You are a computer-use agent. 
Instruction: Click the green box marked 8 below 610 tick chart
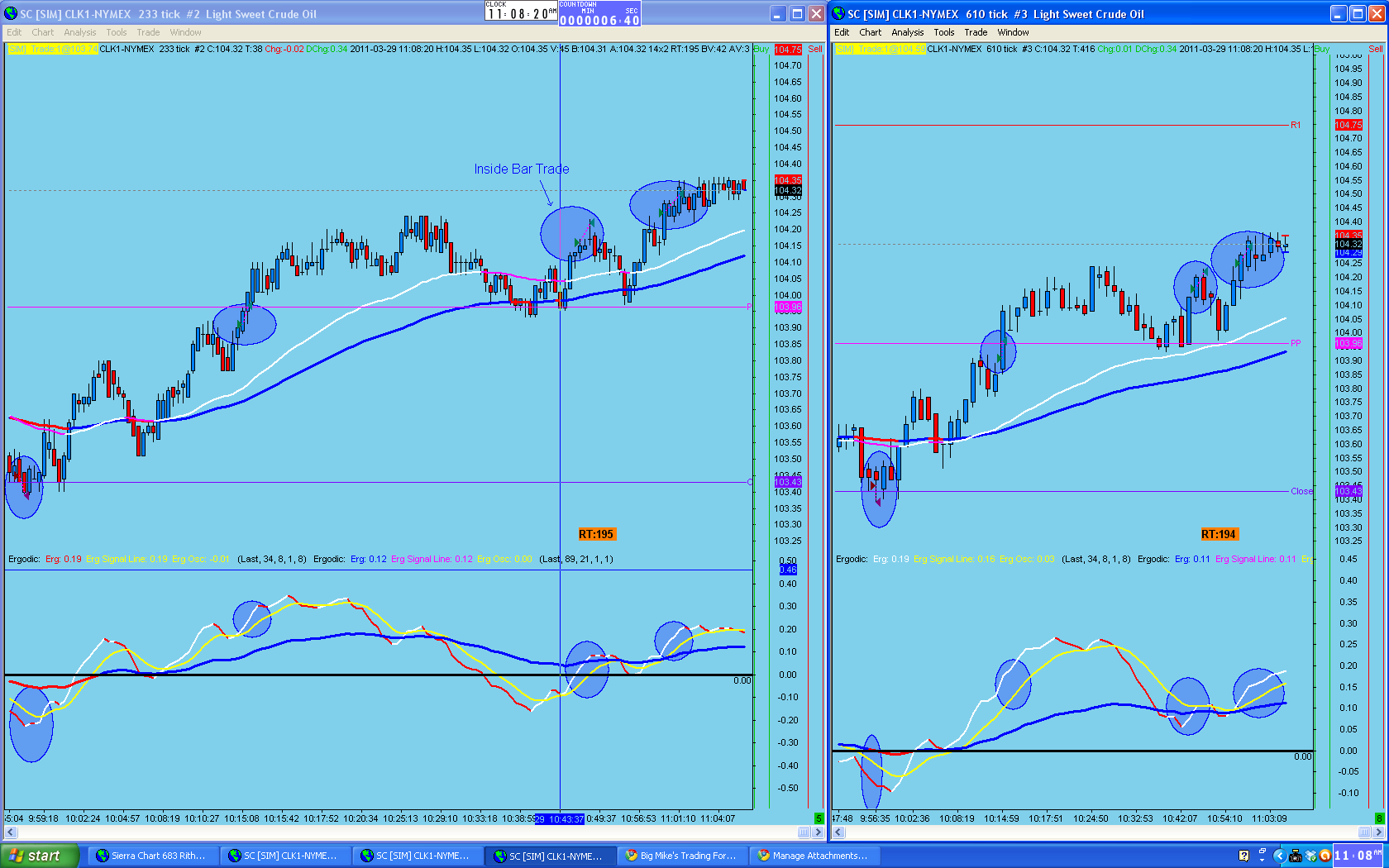click(x=1379, y=818)
